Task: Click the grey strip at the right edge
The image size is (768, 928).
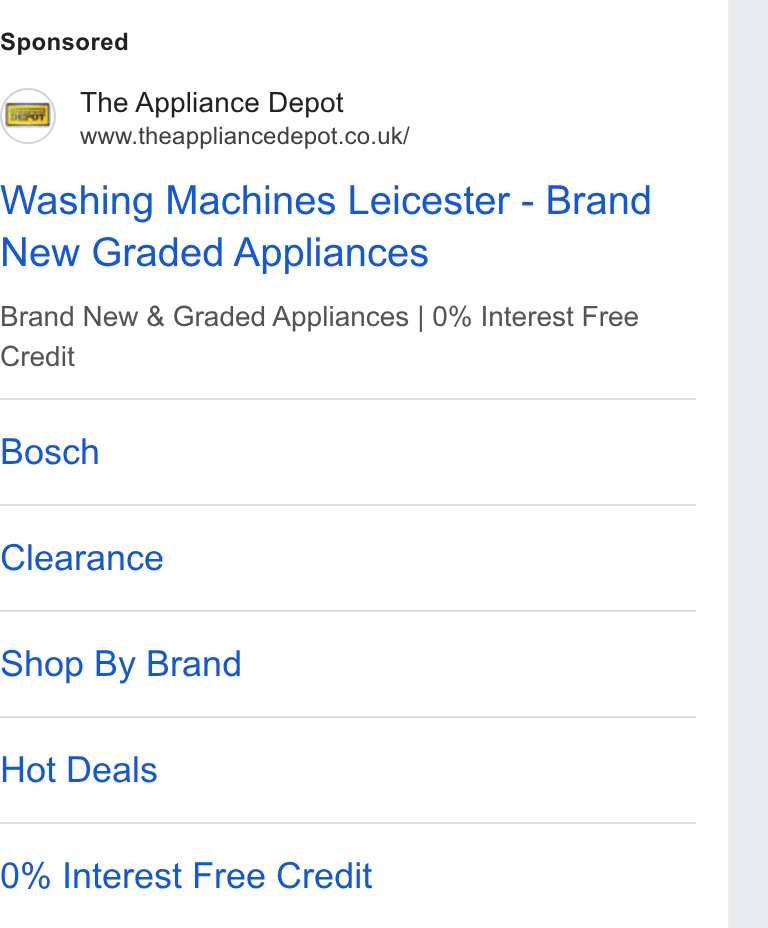Action: 748,464
